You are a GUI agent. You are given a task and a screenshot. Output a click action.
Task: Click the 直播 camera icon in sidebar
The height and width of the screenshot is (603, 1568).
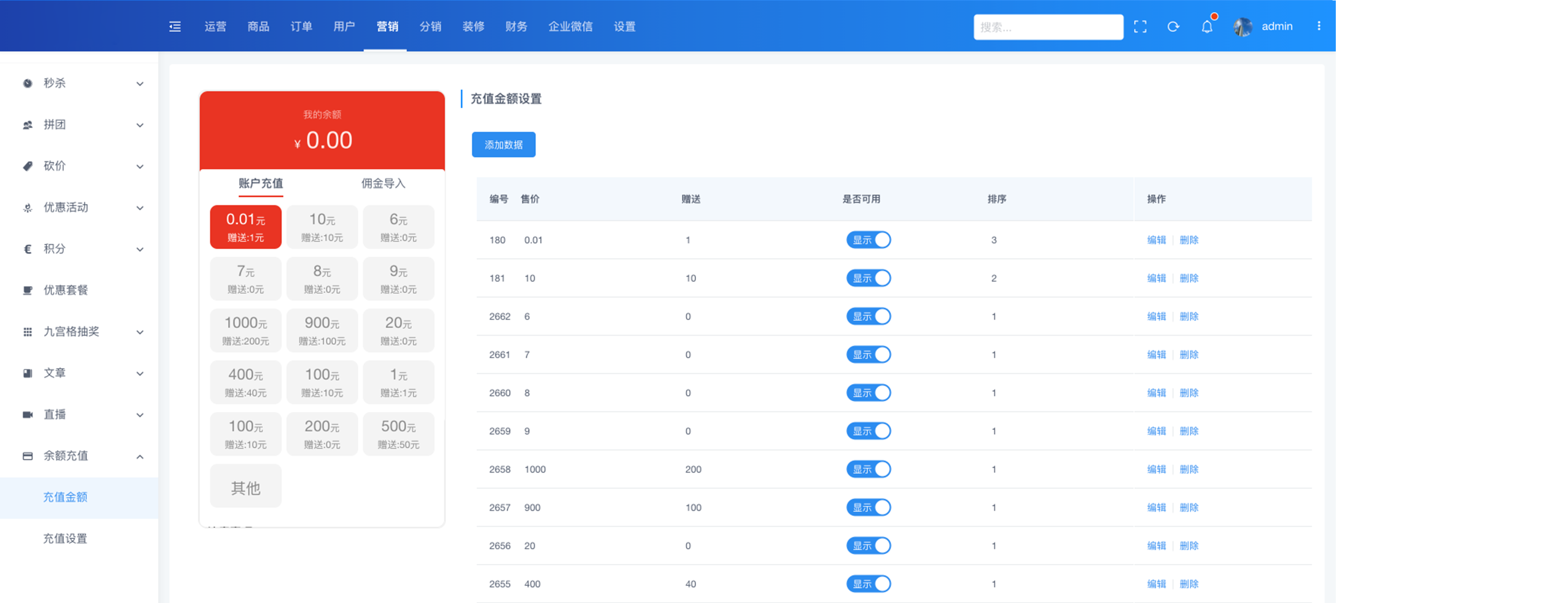(x=27, y=415)
